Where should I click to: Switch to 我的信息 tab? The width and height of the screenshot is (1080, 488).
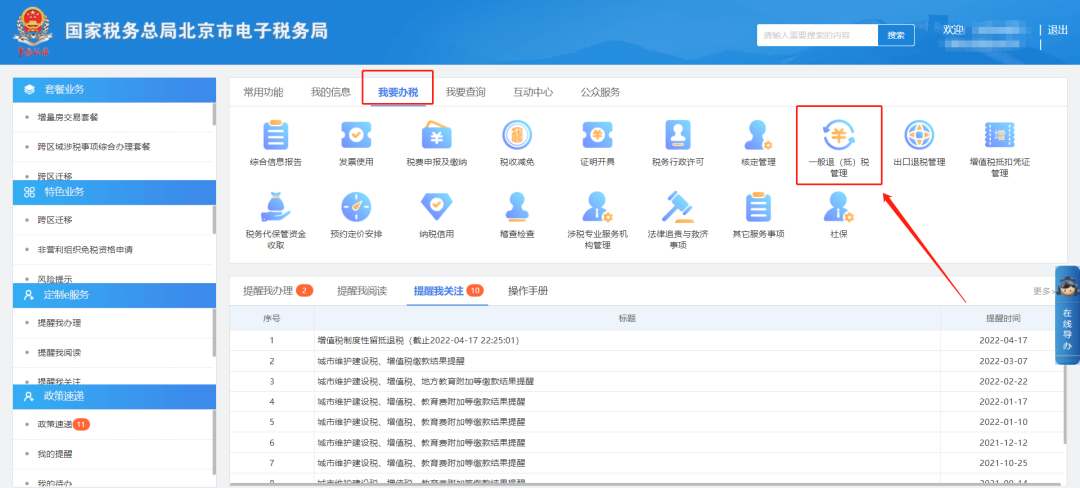click(331, 92)
